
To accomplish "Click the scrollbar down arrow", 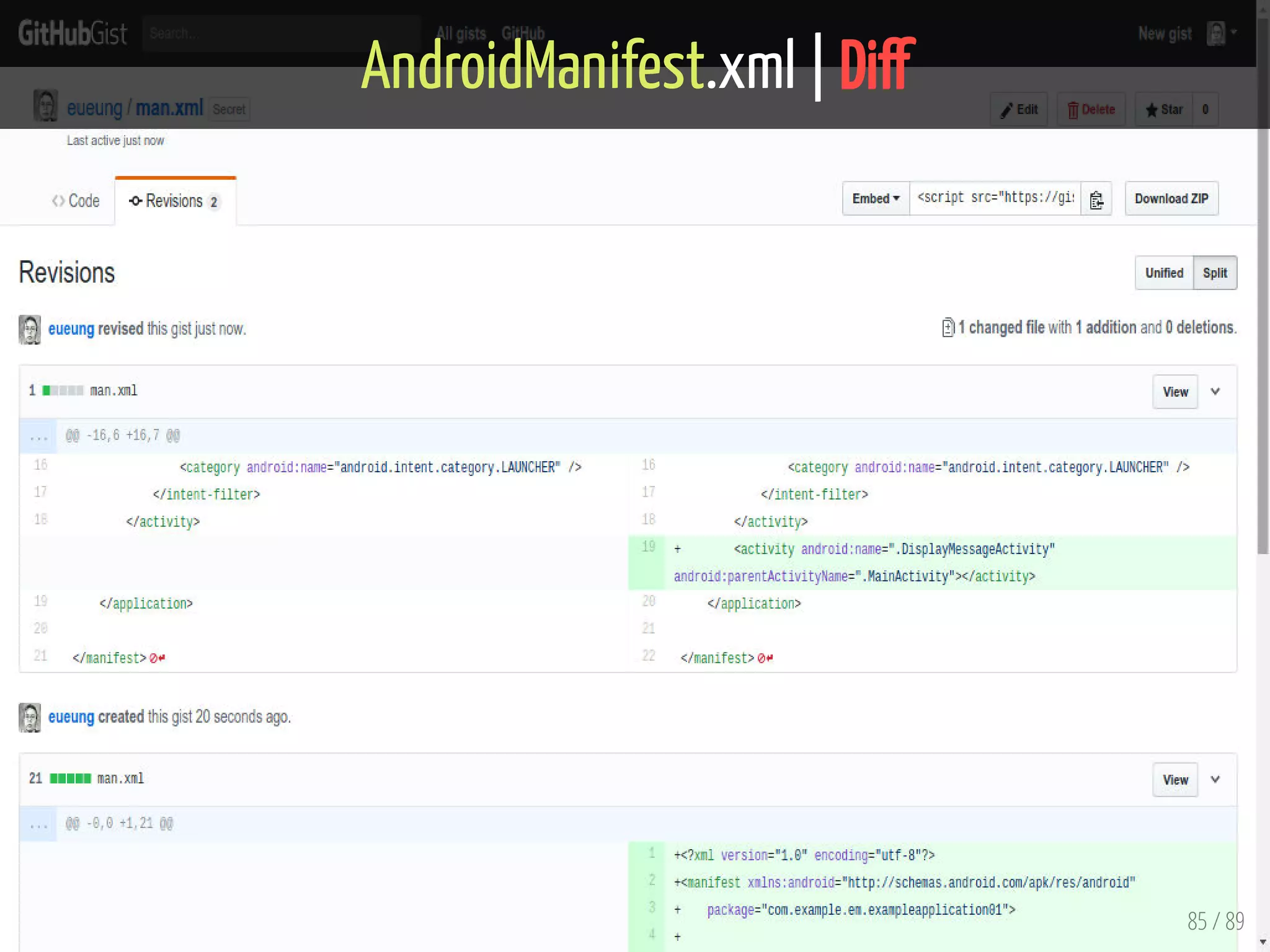I will tap(1263, 942).
